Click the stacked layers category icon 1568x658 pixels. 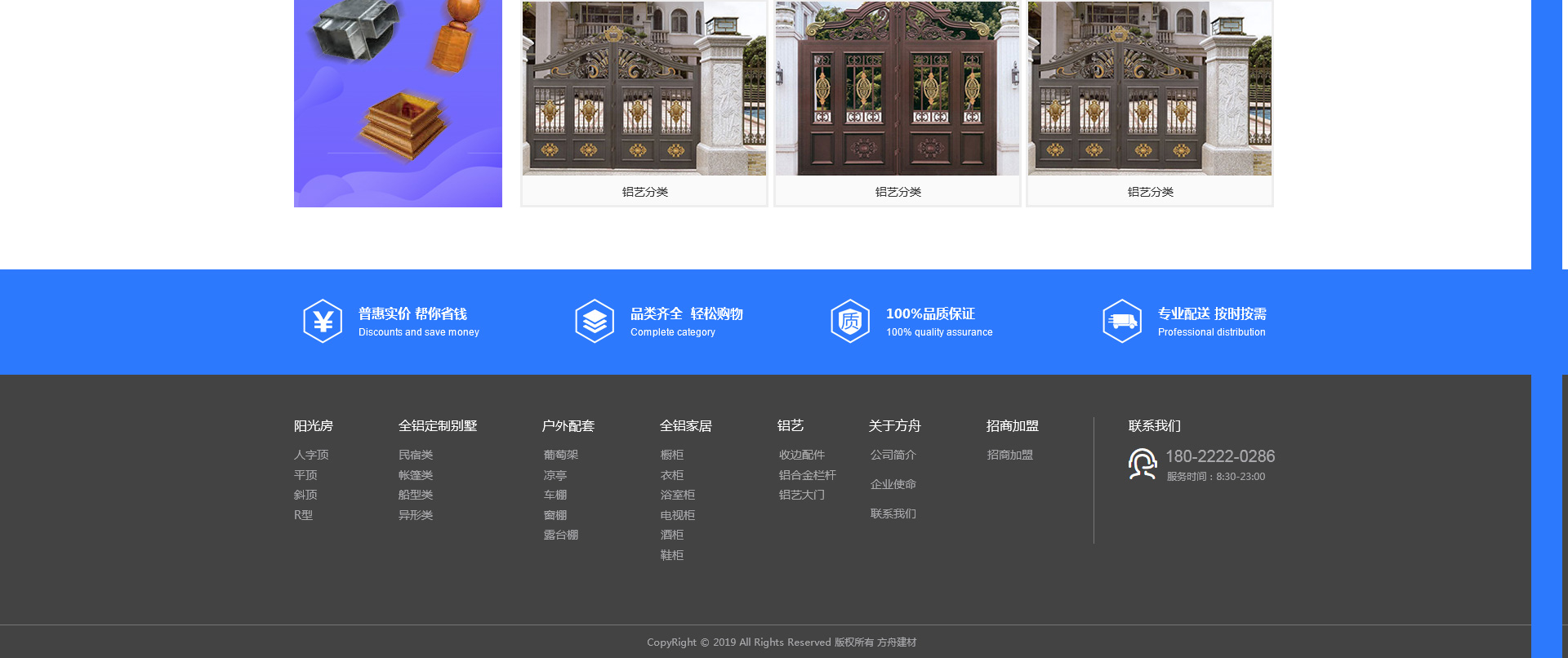(595, 322)
